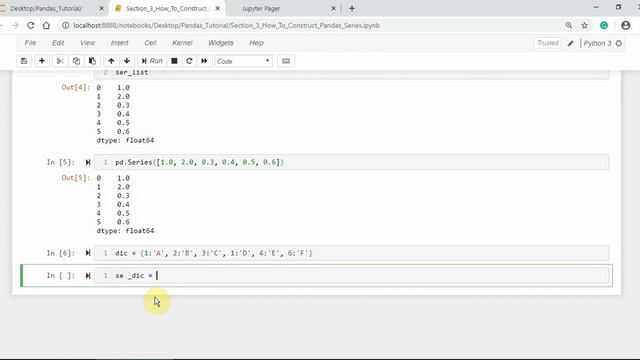Click the Out[5] output label
The width and height of the screenshot is (640, 360).
pos(76,178)
